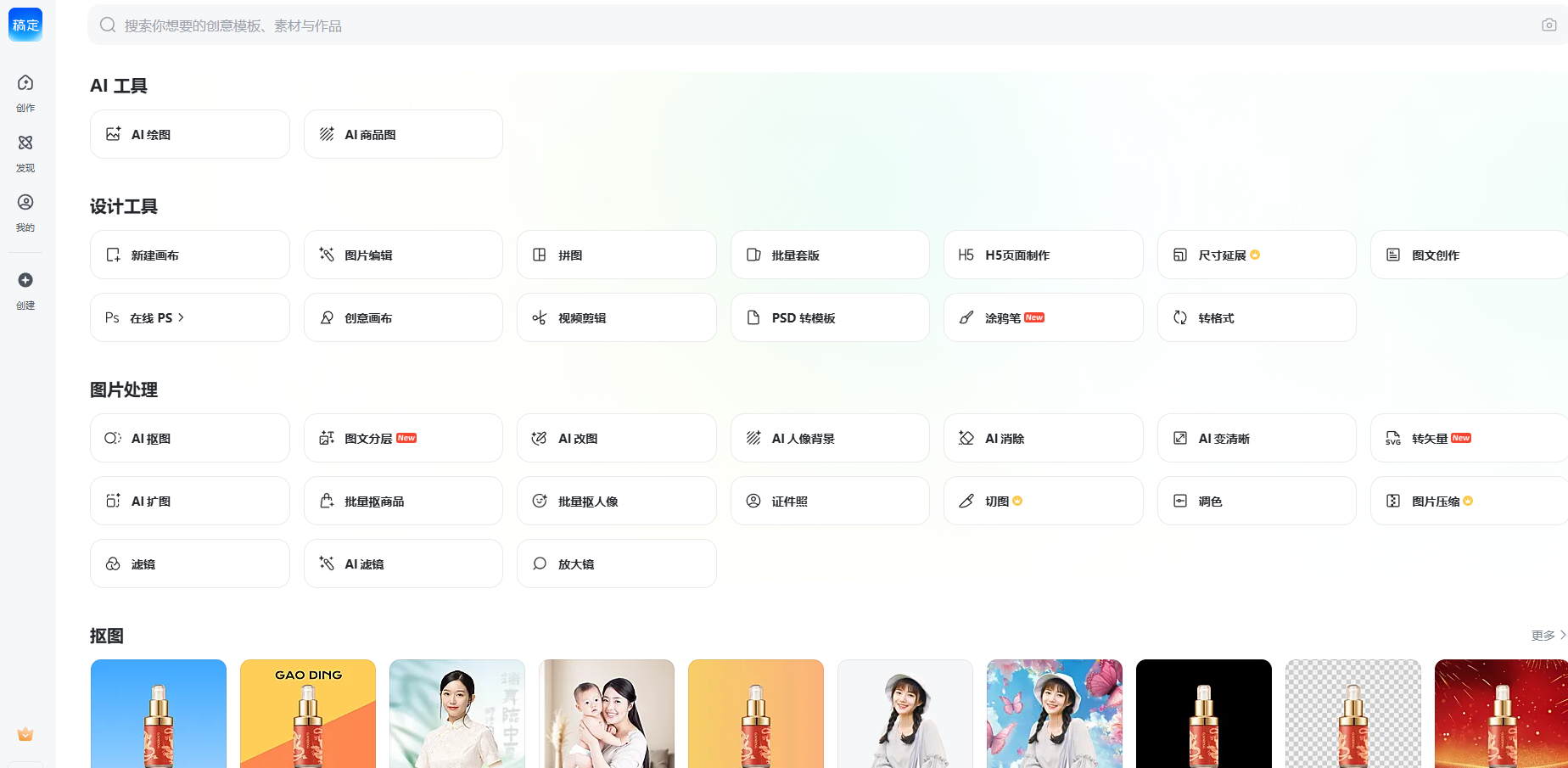
Task: Open the butterfly background girl thumbnail
Action: pos(1055,714)
